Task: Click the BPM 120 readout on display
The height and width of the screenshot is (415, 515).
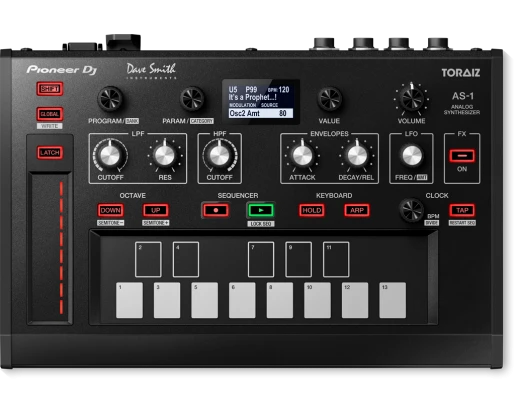Action: pyautogui.click(x=279, y=90)
